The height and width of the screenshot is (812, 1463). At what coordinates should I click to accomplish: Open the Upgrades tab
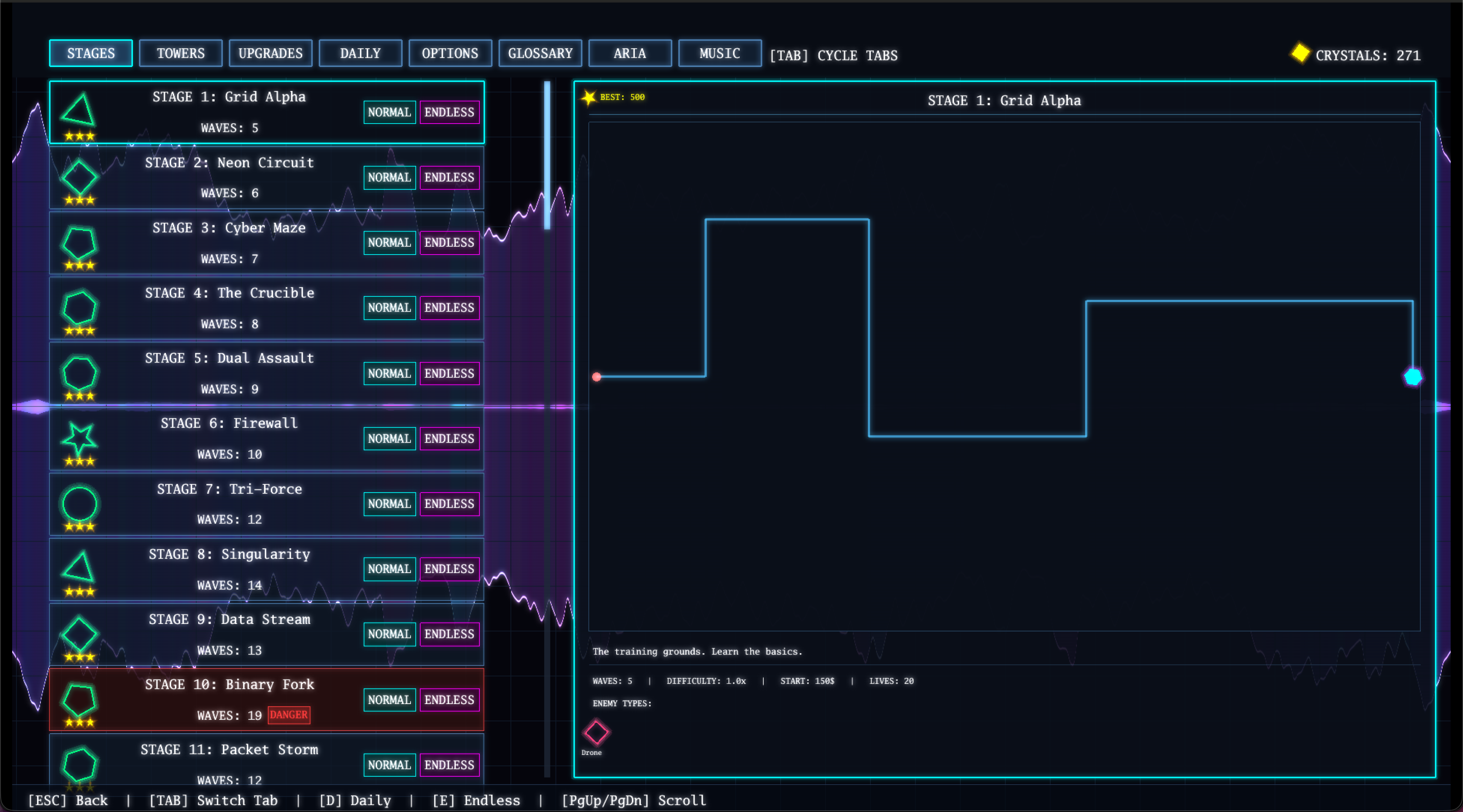tap(270, 54)
